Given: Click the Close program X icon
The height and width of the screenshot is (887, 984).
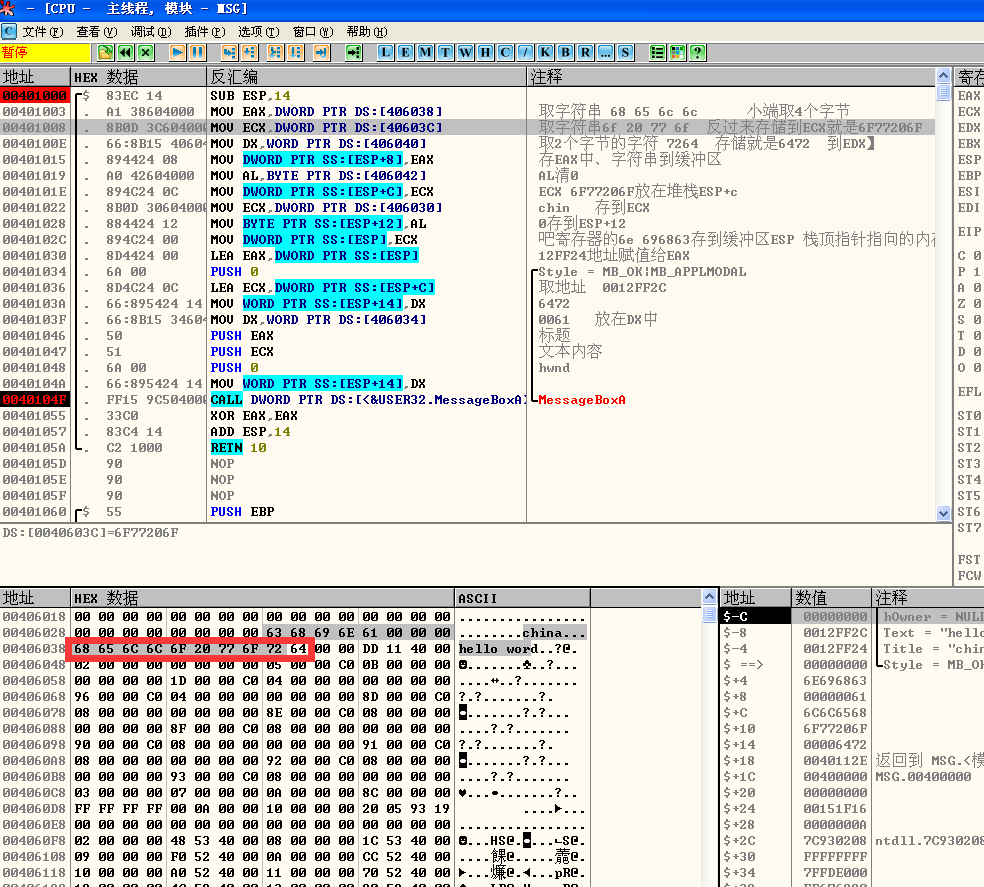Looking at the screenshot, I should coord(146,53).
